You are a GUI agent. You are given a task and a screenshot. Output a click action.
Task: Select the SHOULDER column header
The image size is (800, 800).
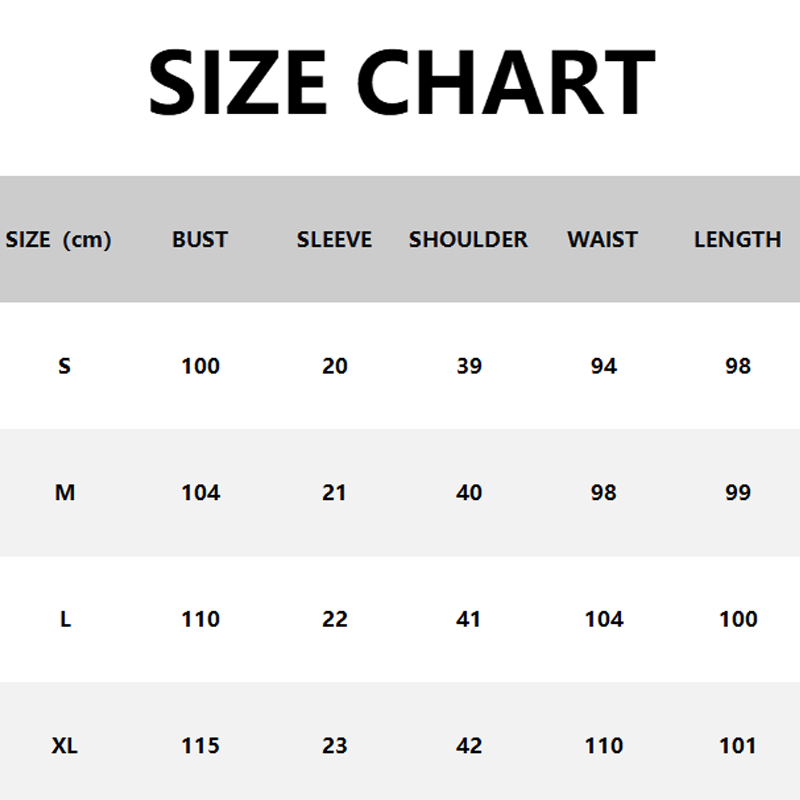[468, 240]
